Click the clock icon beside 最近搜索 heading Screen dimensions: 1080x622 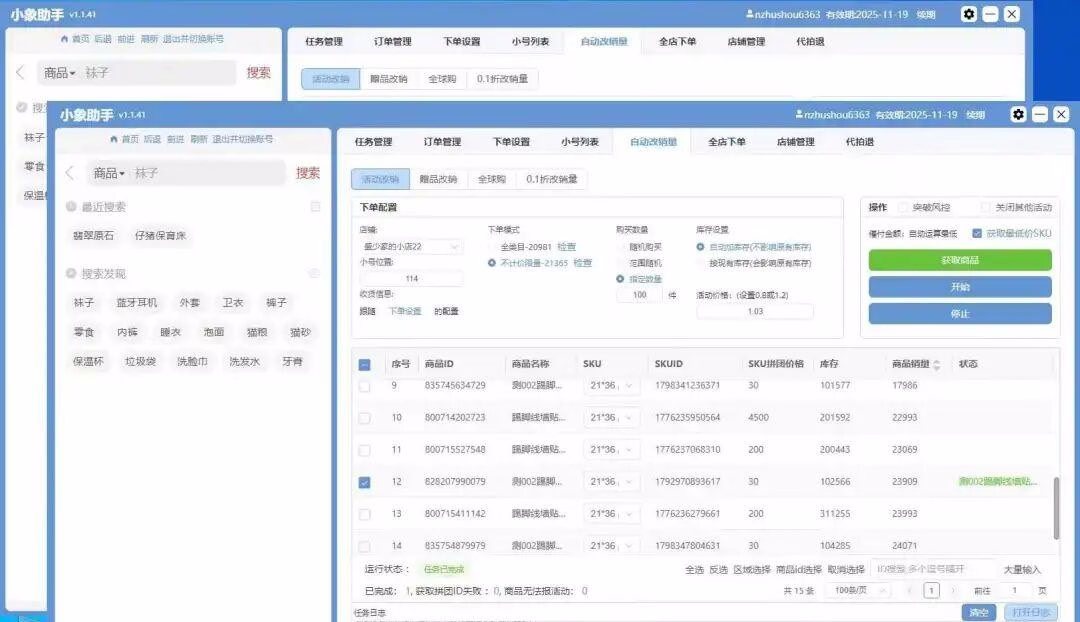click(x=71, y=207)
